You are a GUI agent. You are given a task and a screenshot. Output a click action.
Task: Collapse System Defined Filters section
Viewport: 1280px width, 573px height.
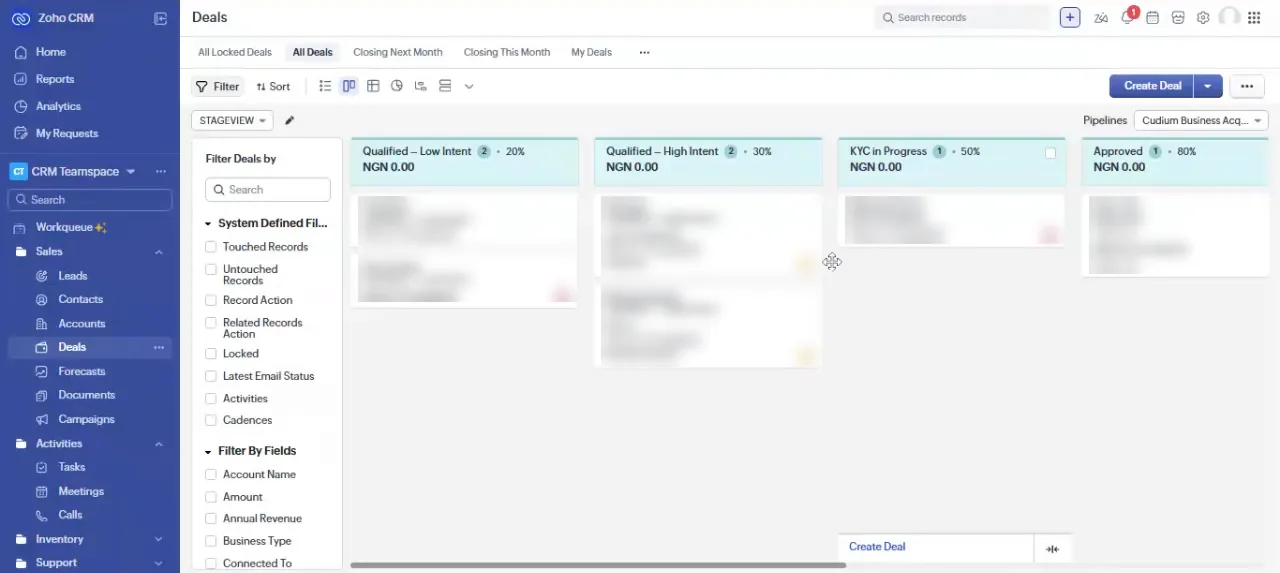coord(208,224)
